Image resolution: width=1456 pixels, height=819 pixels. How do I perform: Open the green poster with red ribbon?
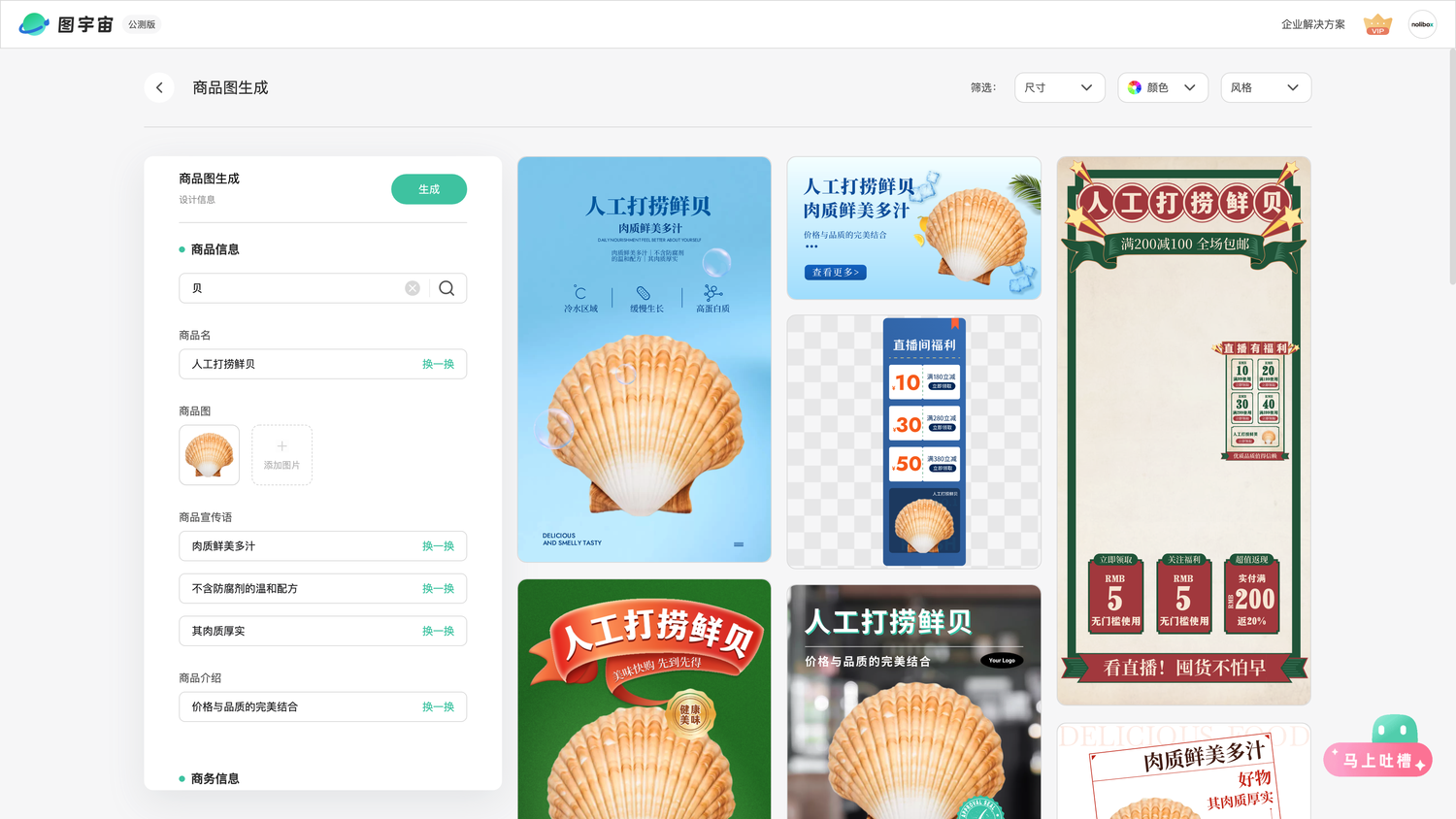[645, 699]
